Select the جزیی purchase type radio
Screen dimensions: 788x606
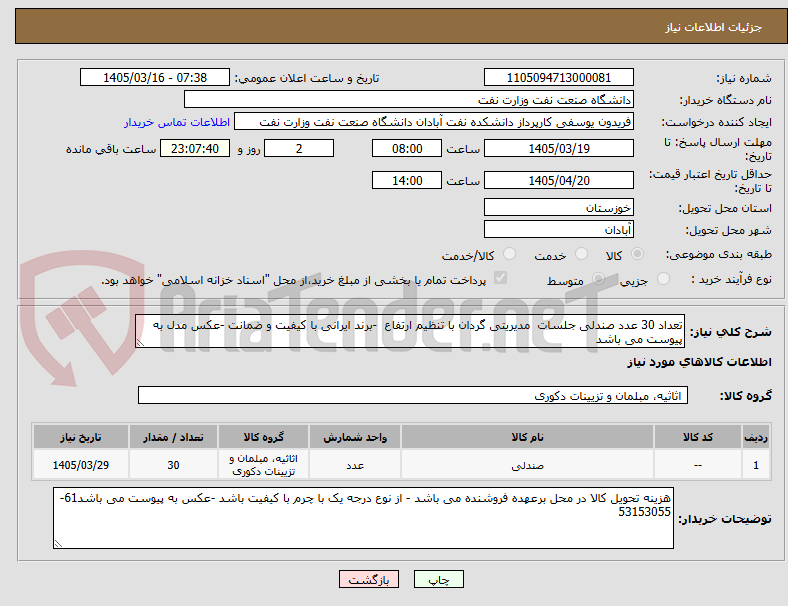click(663, 278)
